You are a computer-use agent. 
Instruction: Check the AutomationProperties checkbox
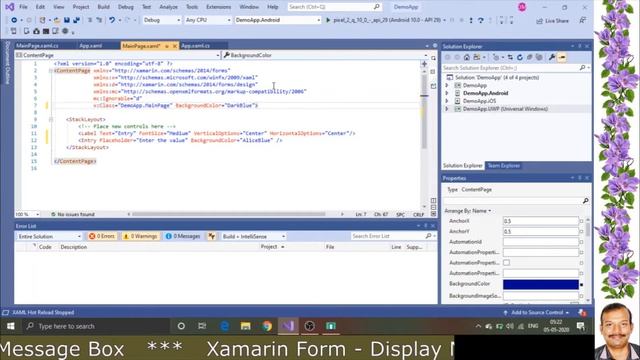point(507,263)
